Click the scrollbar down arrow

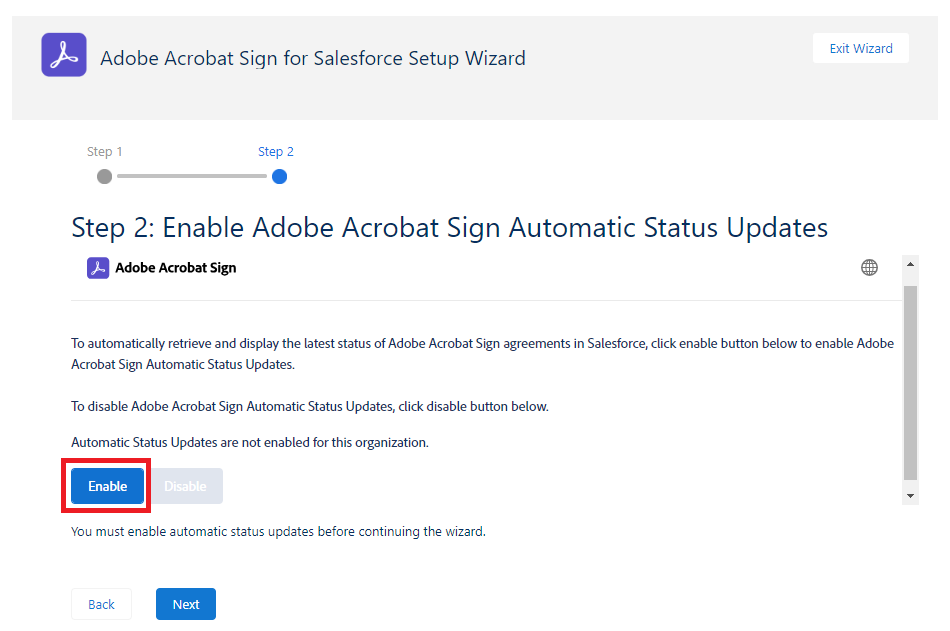[x=910, y=495]
